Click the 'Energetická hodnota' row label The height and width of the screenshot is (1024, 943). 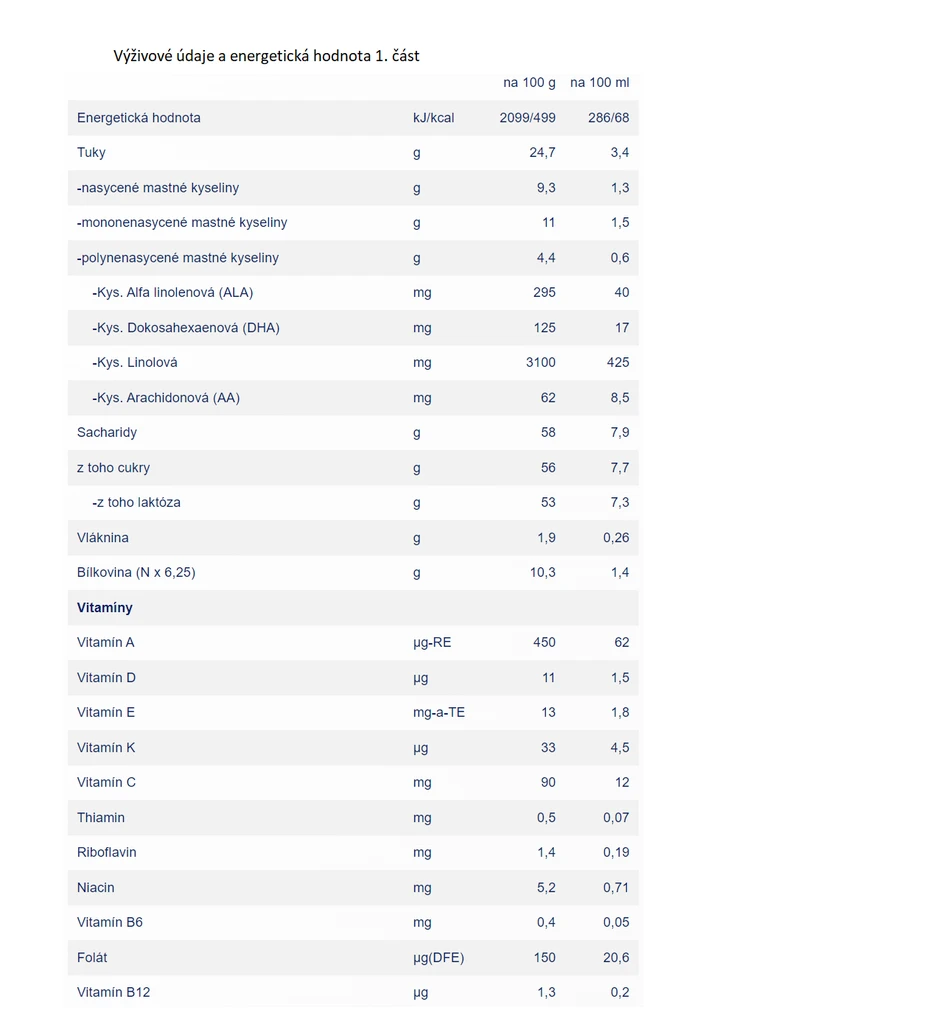click(x=139, y=118)
